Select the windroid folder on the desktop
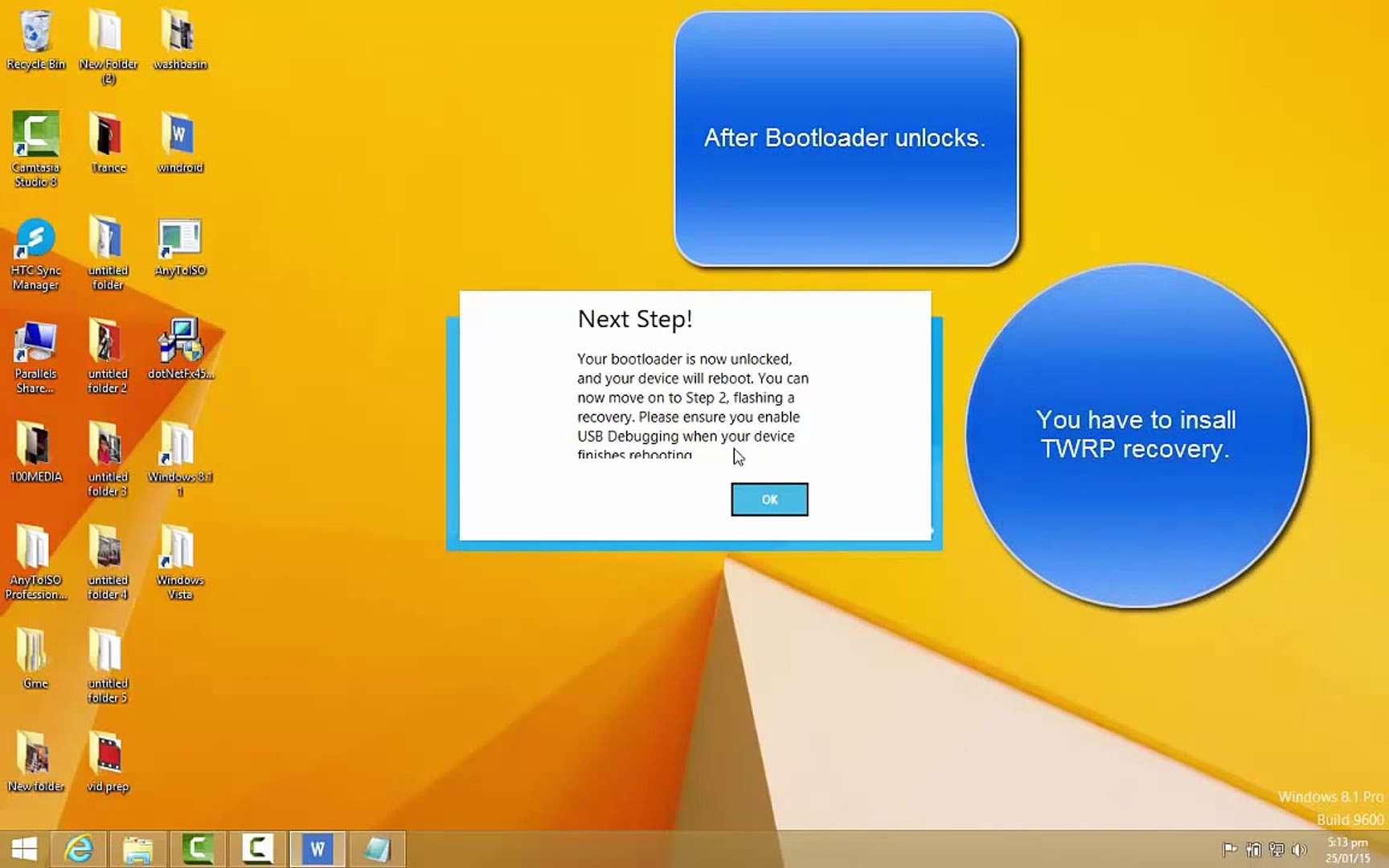This screenshot has width=1389, height=868. 180,143
